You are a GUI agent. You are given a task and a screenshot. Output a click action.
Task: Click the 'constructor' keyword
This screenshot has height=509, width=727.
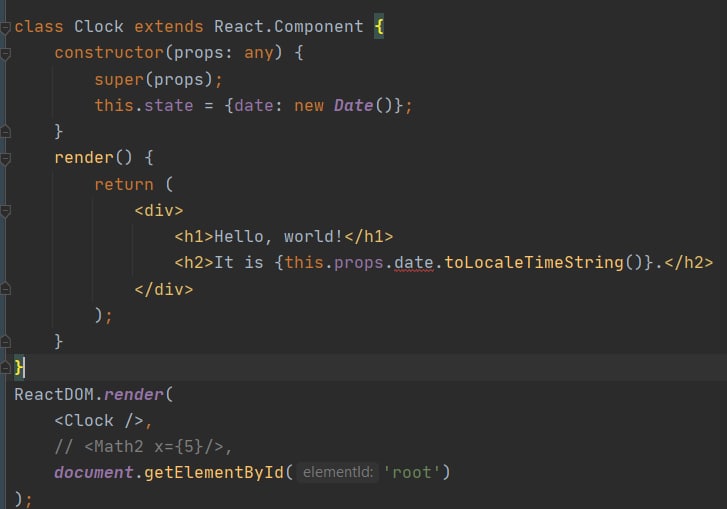pos(109,52)
